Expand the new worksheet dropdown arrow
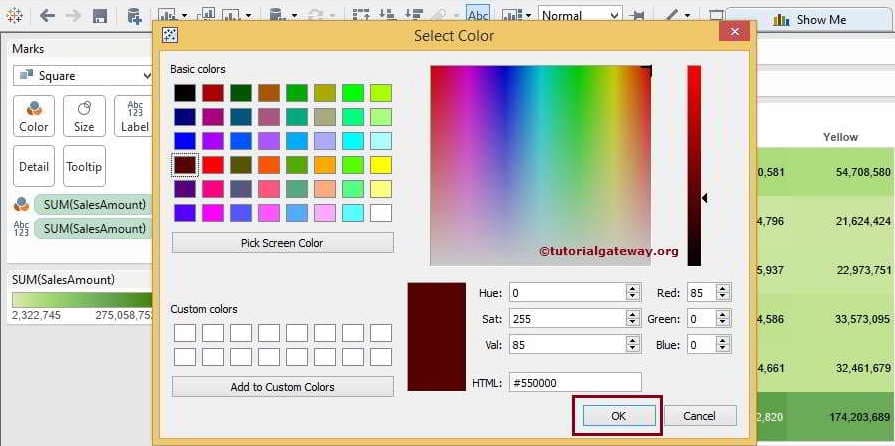 (x=184, y=16)
